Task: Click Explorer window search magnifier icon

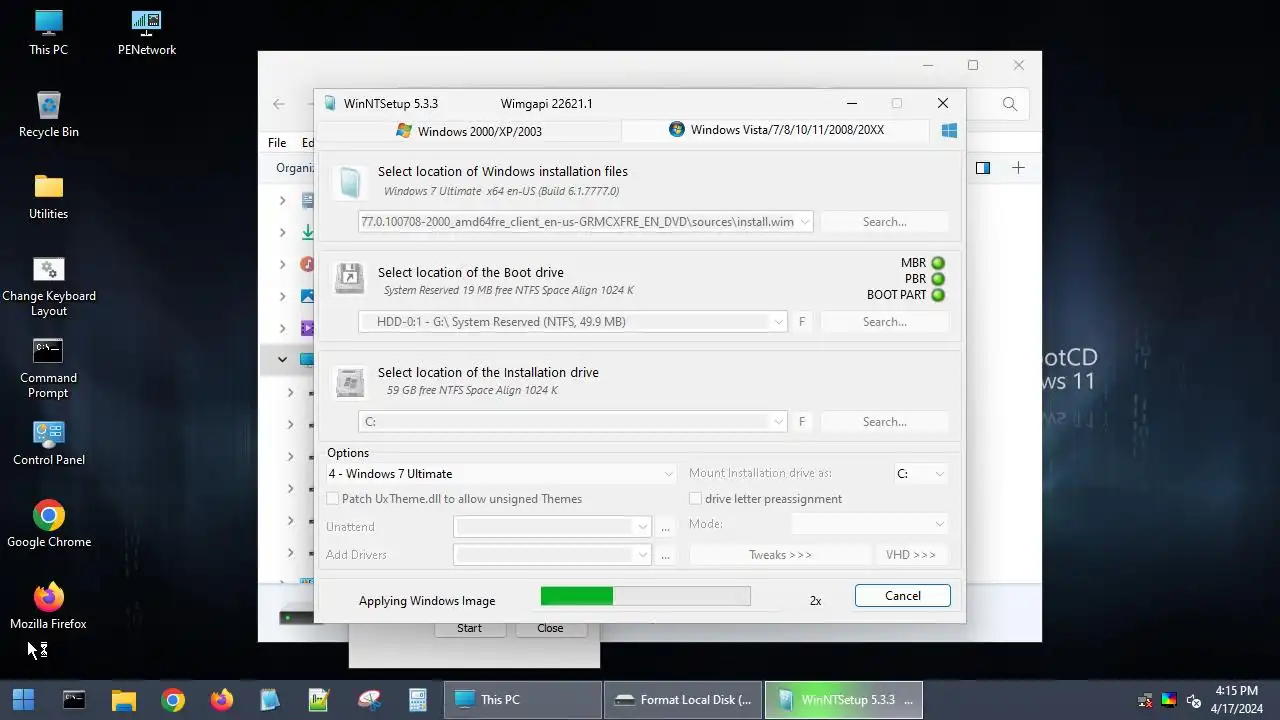Action: (x=1010, y=104)
